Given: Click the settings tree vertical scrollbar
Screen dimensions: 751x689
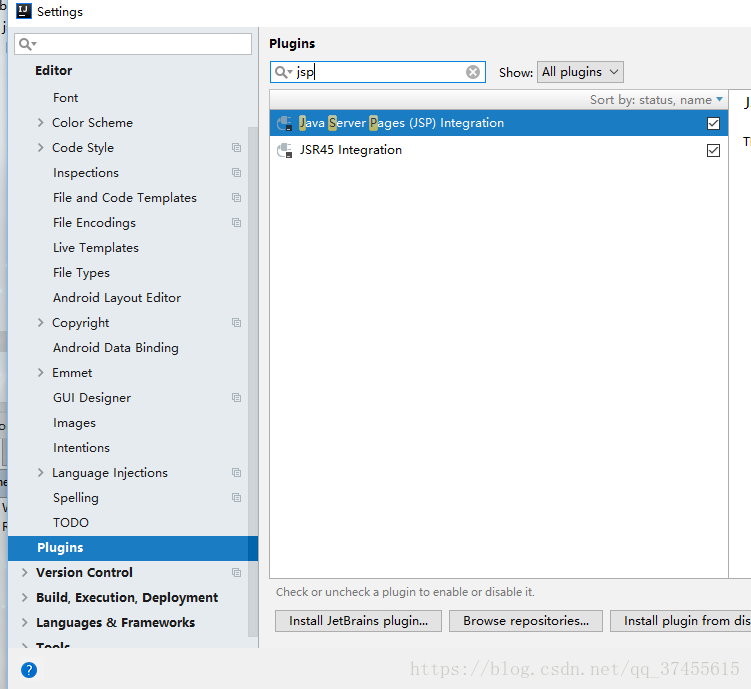Looking at the screenshot, I should pos(253,383).
